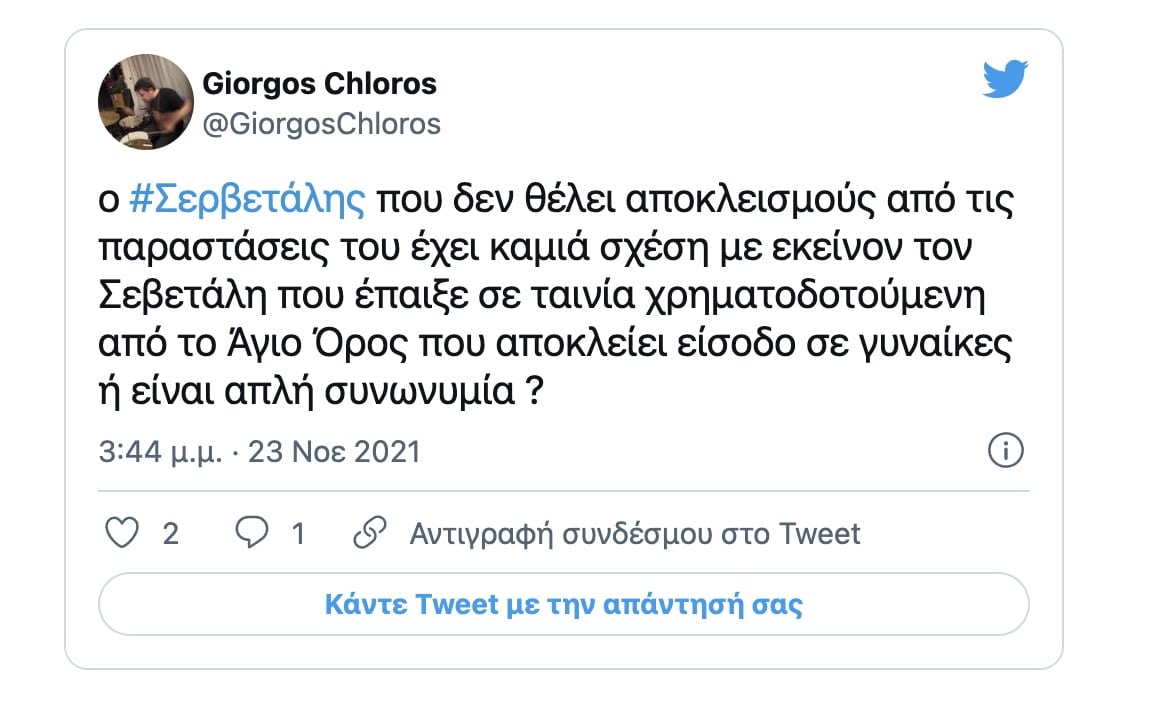Click the chain link icon
The image size is (1166, 724).
pos(370,533)
